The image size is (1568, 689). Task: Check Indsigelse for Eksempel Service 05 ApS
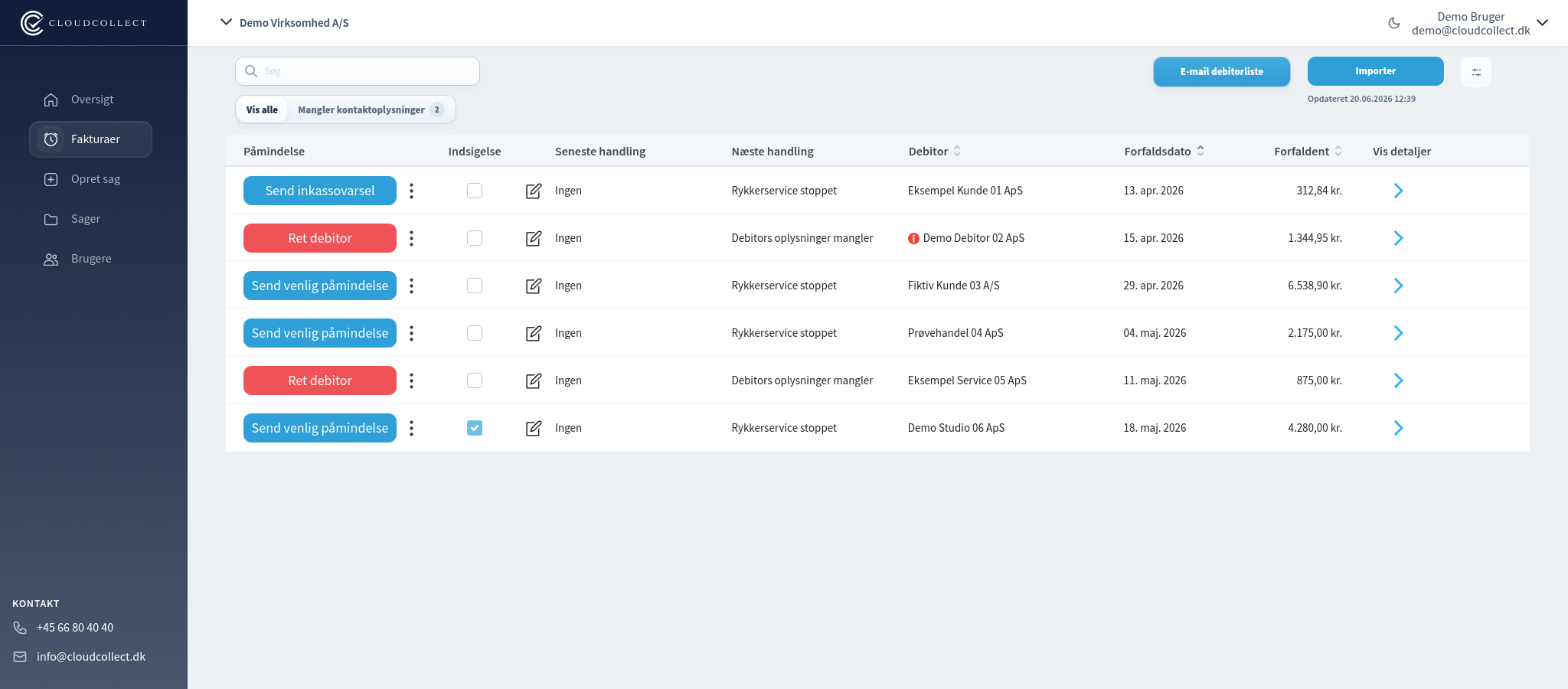[475, 380]
